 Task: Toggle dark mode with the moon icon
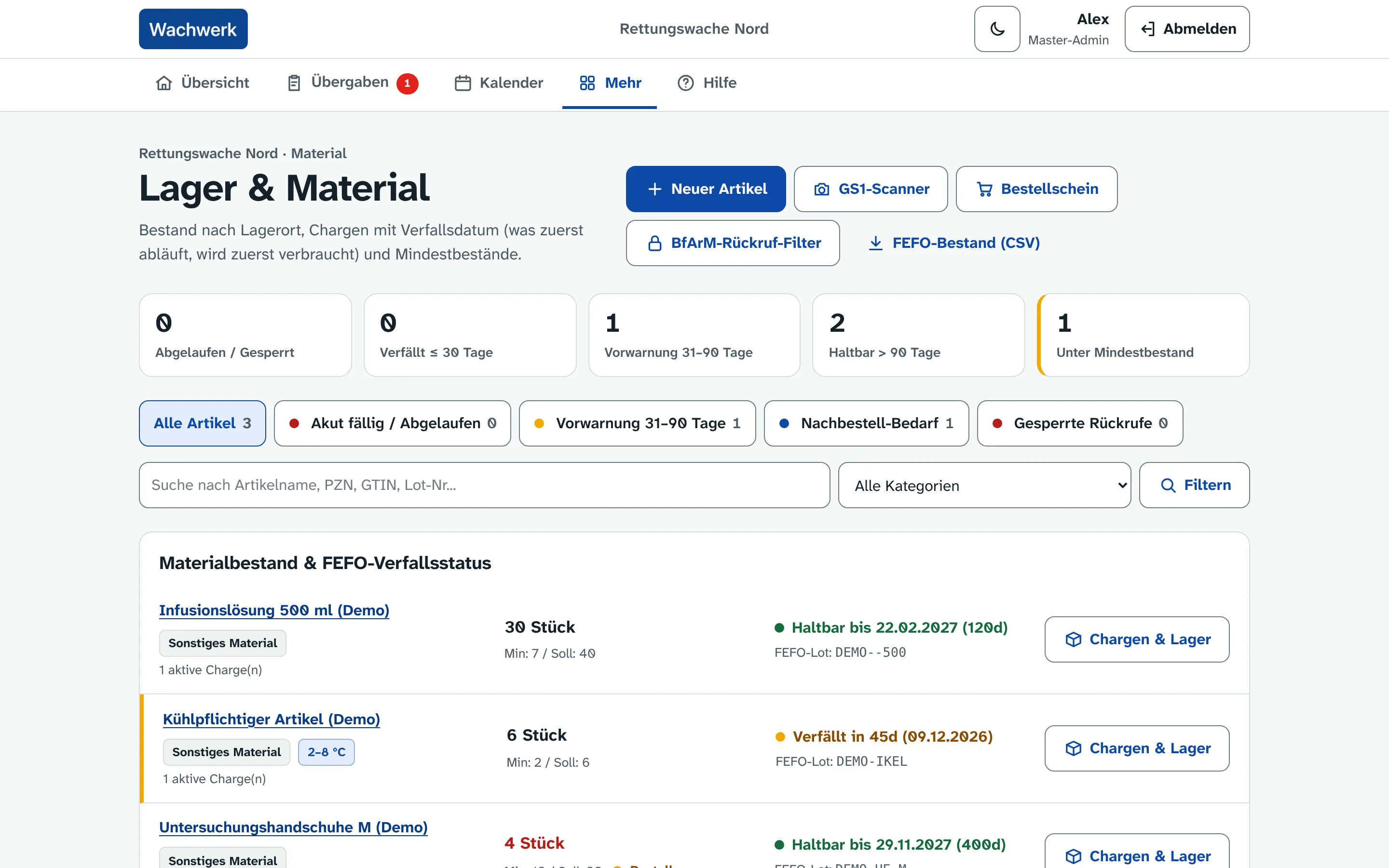[x=997, y=29]
